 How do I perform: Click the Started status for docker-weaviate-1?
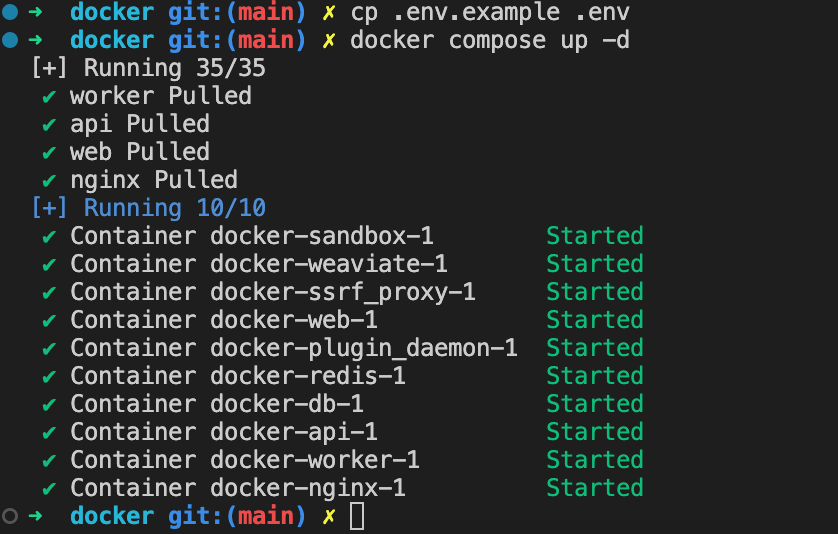594,265
